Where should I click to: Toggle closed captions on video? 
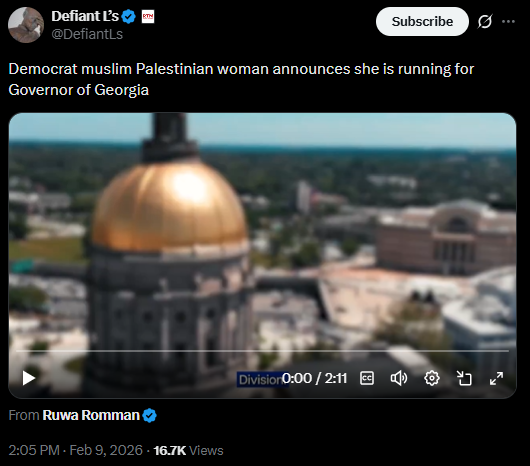(367, 378)
